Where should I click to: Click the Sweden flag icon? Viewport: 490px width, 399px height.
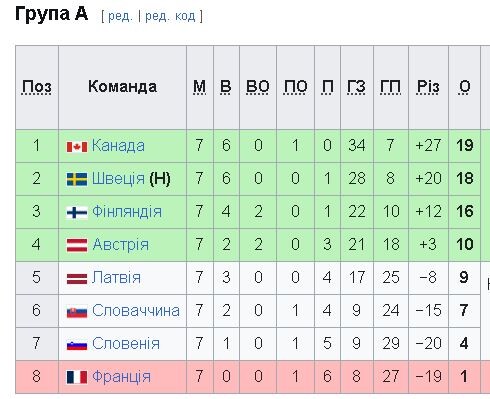77,179
